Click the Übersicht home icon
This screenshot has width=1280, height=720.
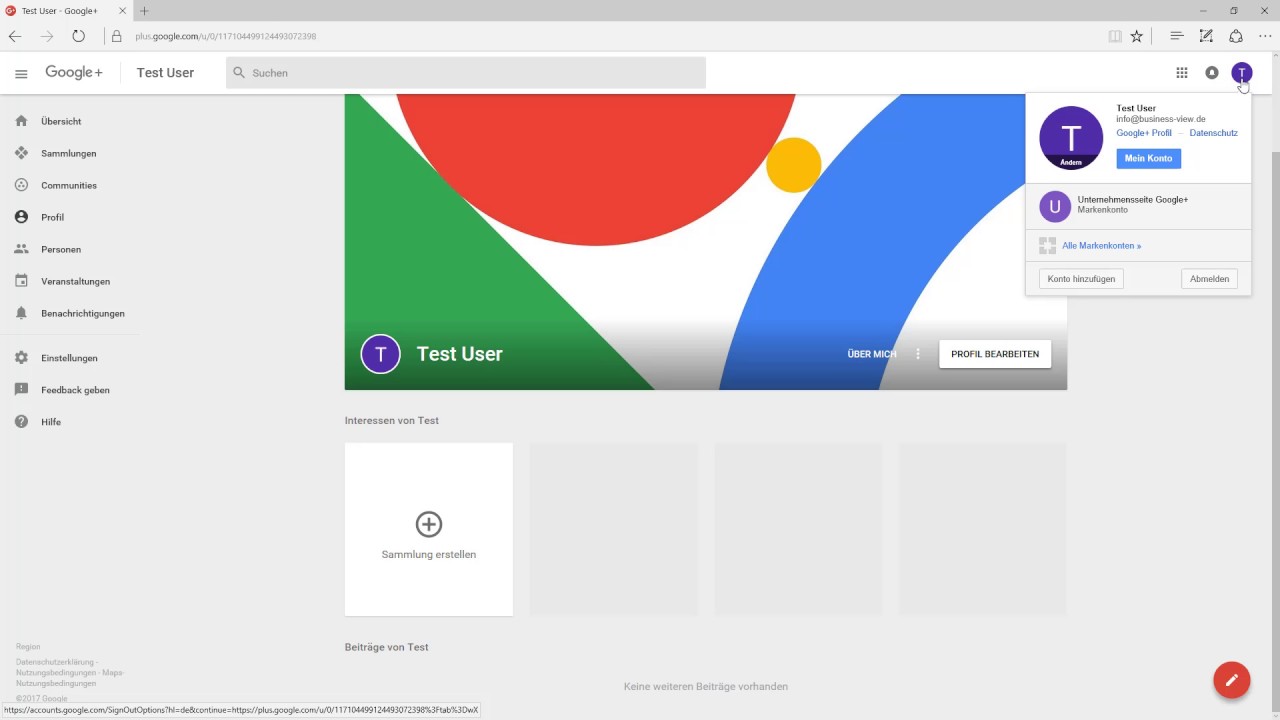click(x=21, y=121)
